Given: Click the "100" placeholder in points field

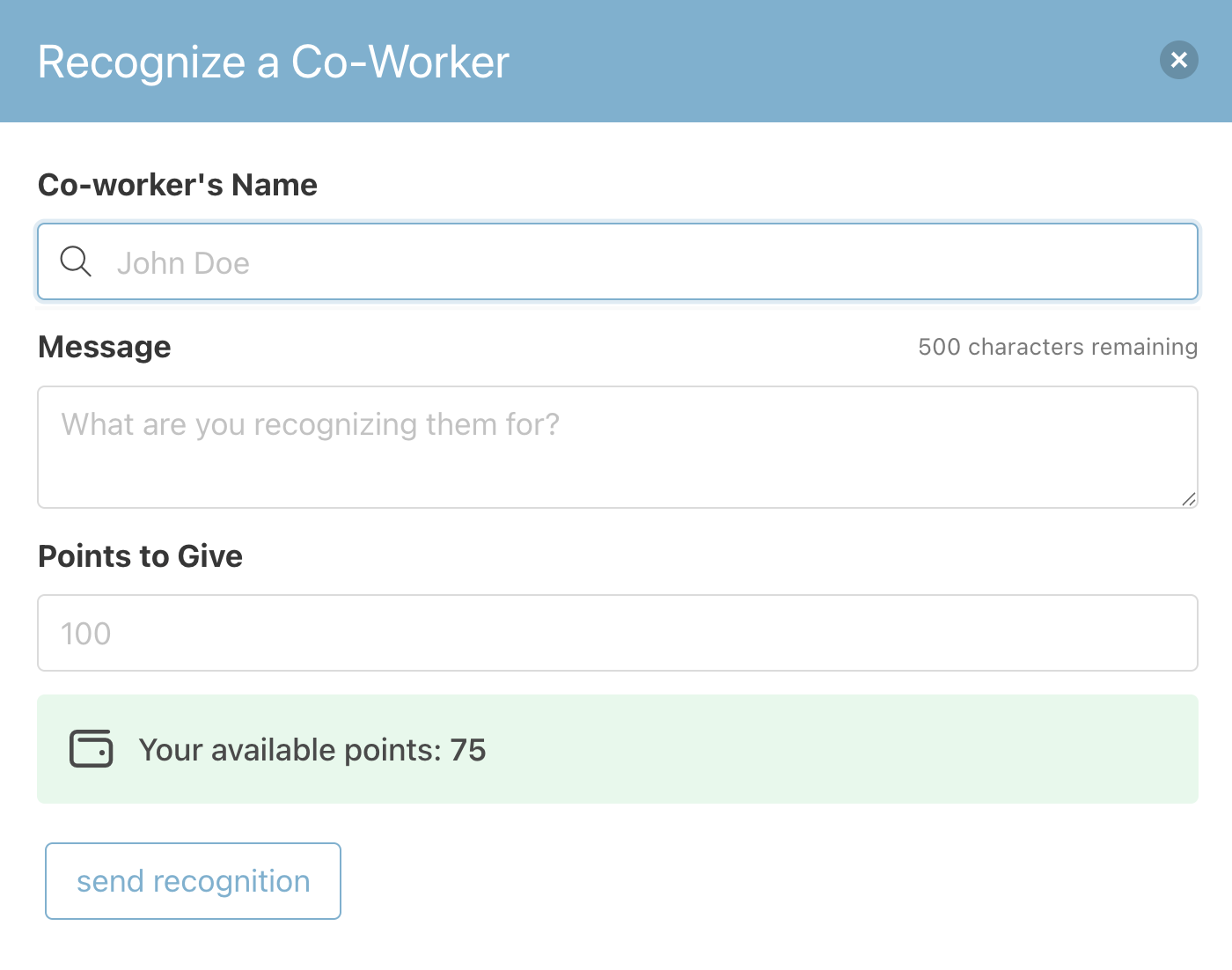Looking at the screenshot, I should point(86,634).
